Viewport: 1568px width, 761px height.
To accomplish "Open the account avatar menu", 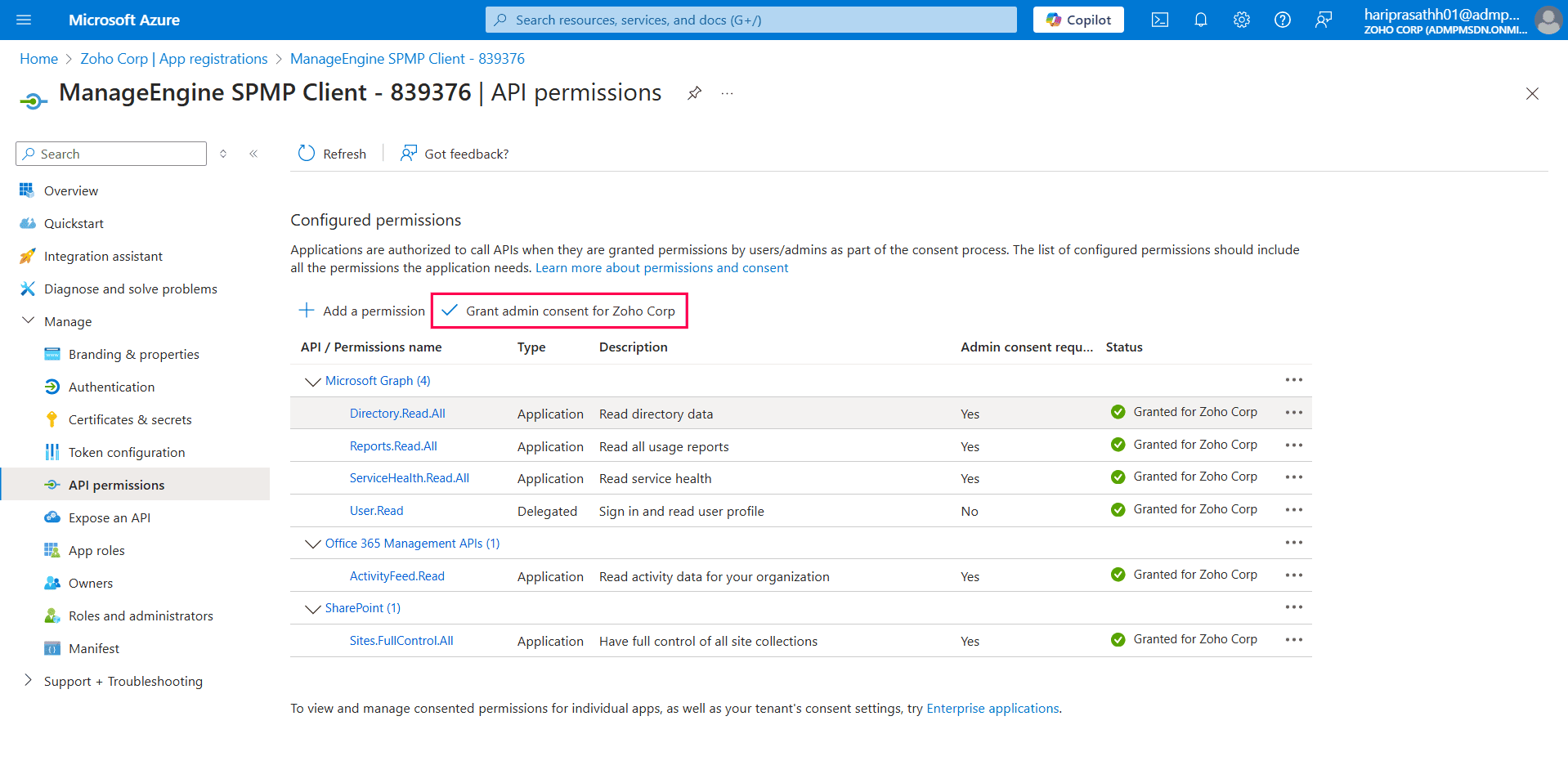I will 1548,20.
